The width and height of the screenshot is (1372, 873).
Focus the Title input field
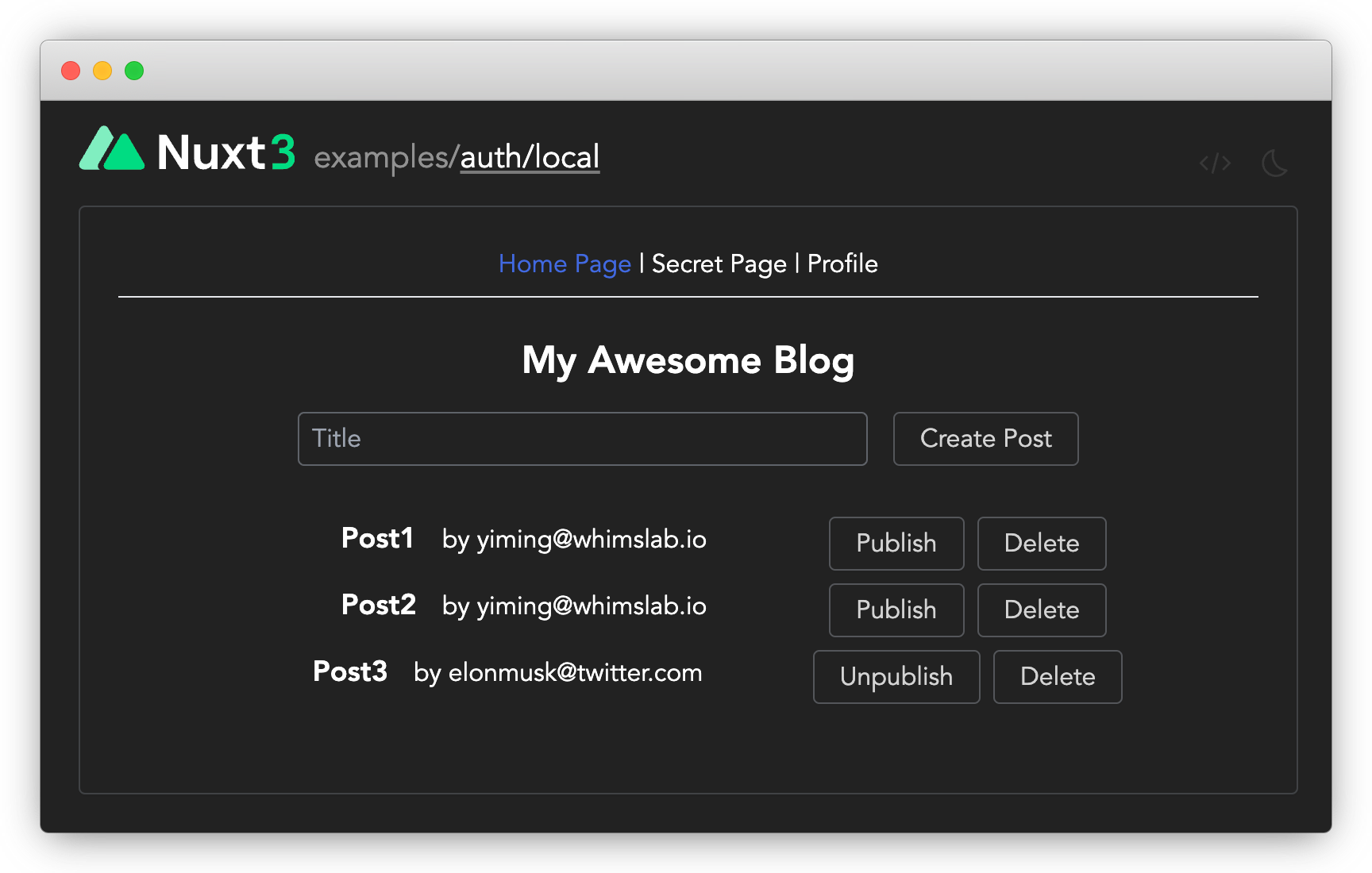pos(582,439)
